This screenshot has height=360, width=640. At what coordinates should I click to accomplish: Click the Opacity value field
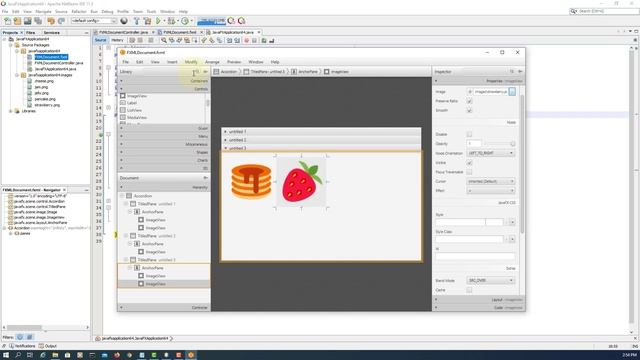click(x=474, y=144)
